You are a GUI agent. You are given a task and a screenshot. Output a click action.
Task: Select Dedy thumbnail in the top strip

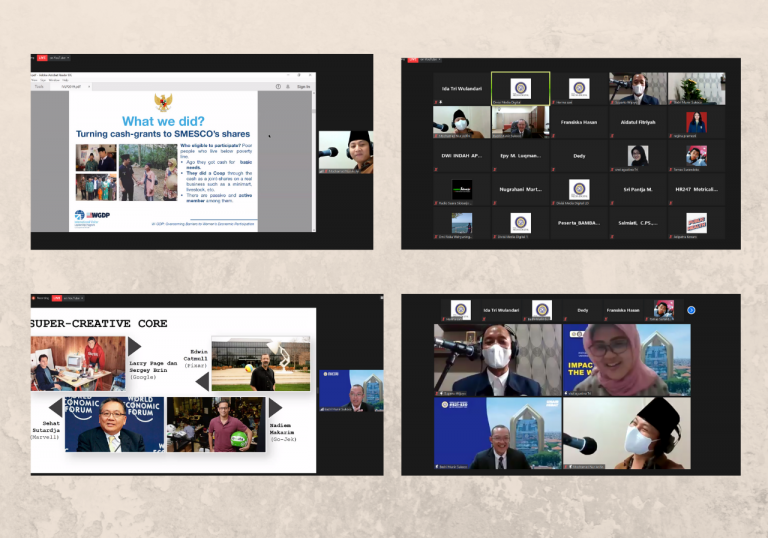[582, 310]
